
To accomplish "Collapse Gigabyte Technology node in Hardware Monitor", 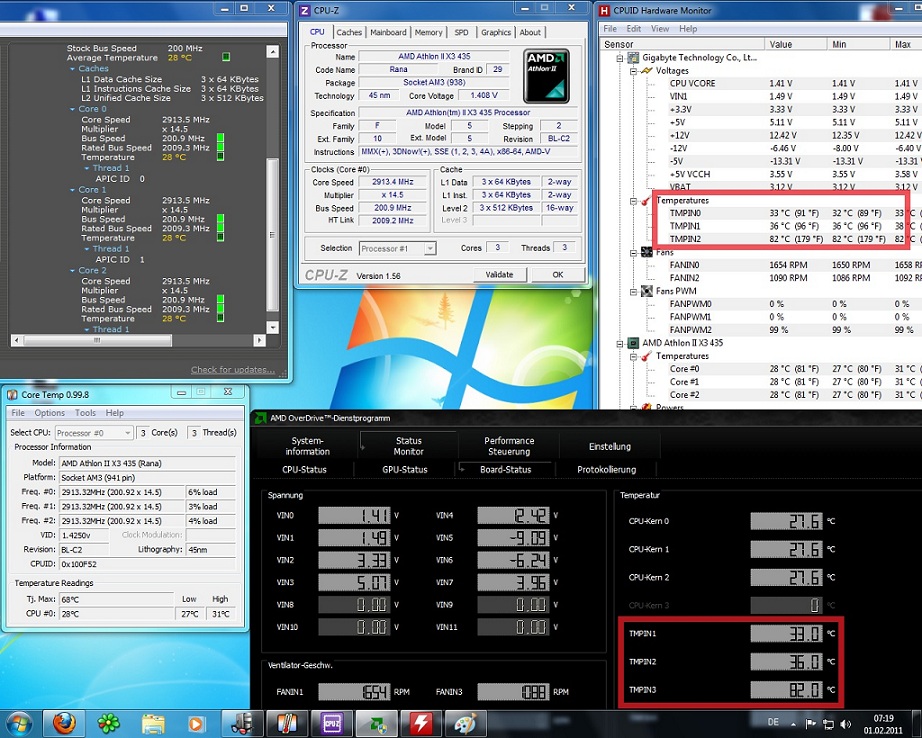I will 620,58.
